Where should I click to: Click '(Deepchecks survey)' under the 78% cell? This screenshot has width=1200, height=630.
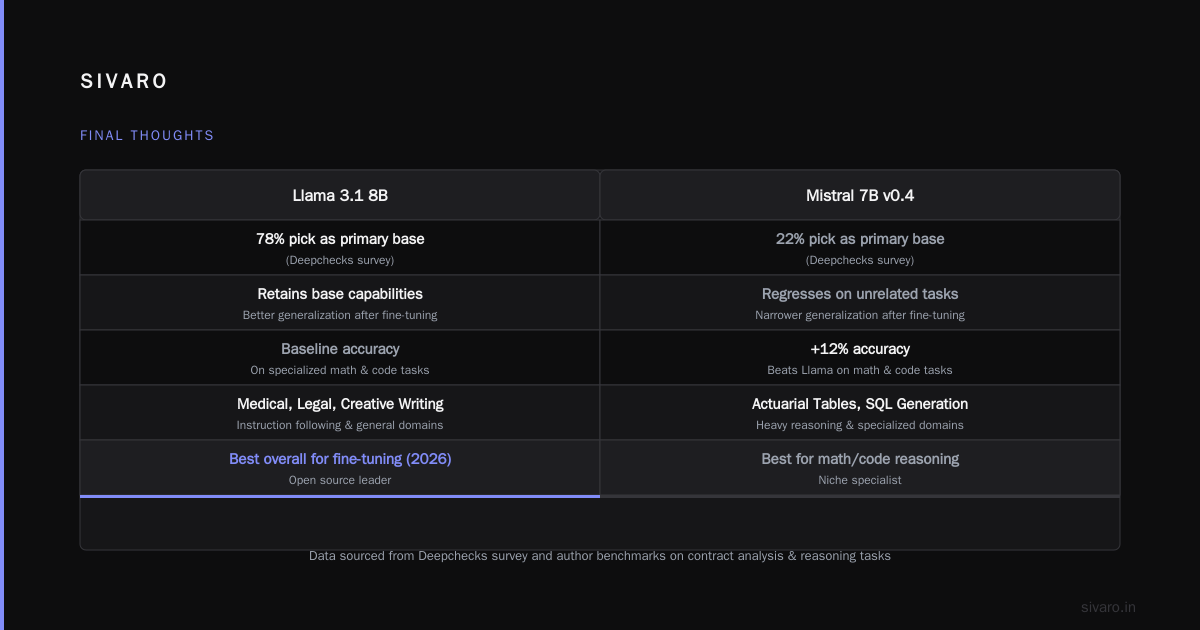pyautogui.click(x=340, y=260)
